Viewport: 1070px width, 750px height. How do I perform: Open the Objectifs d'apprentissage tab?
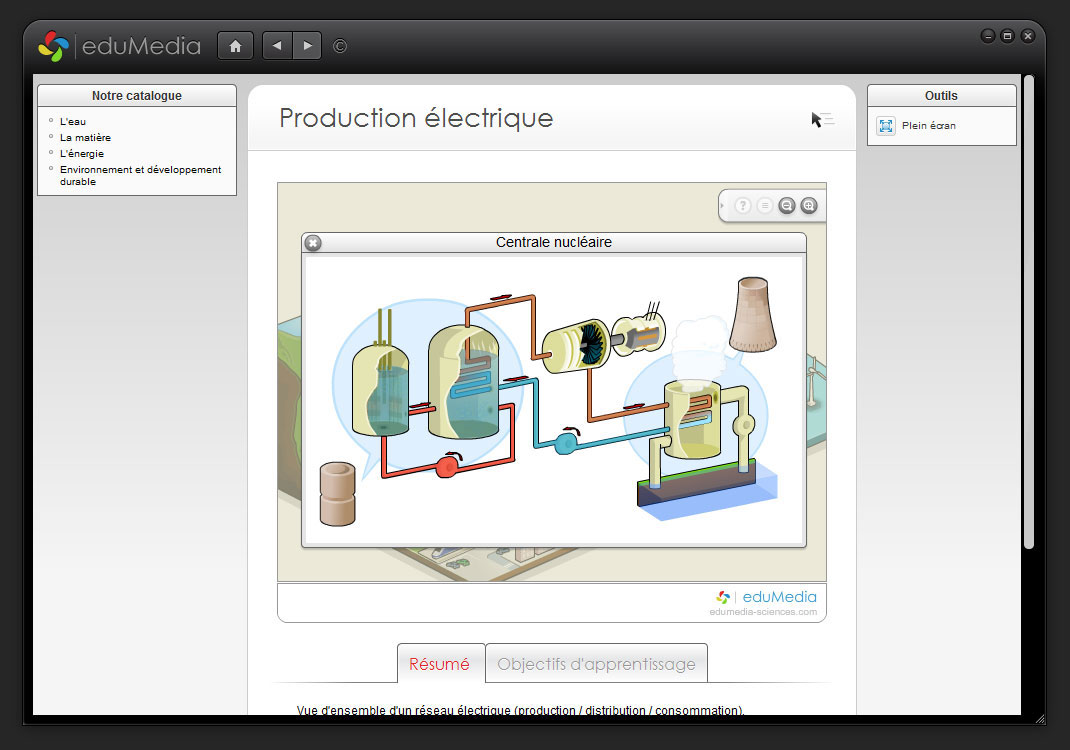point(596,664)
